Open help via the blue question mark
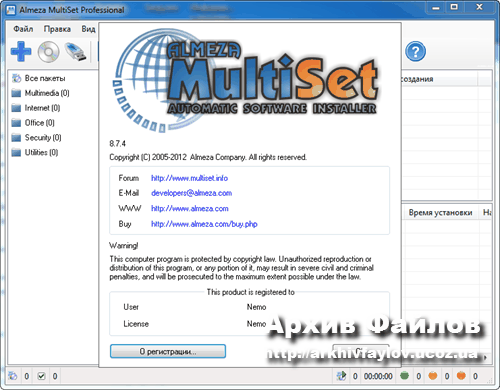Screen dimensions: 500x390 [415, 52]
